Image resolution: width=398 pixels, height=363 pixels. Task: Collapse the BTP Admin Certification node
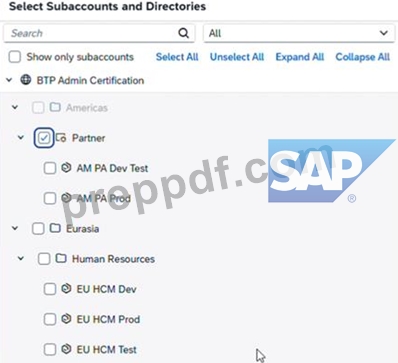[9, 80]
